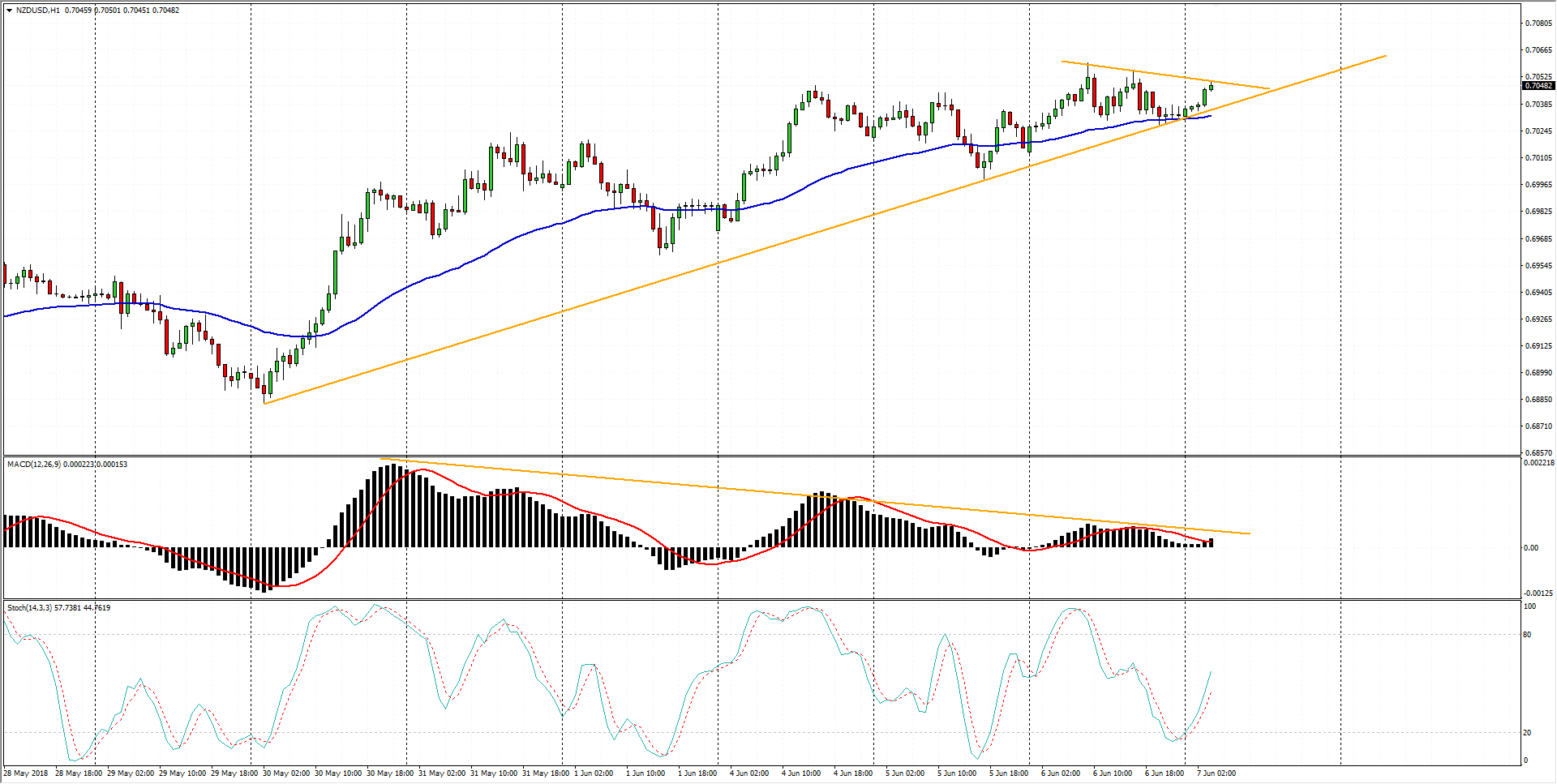
Task: Click price axis label 0.70245
Action: pyautogui.click(x=1538, y=131)
